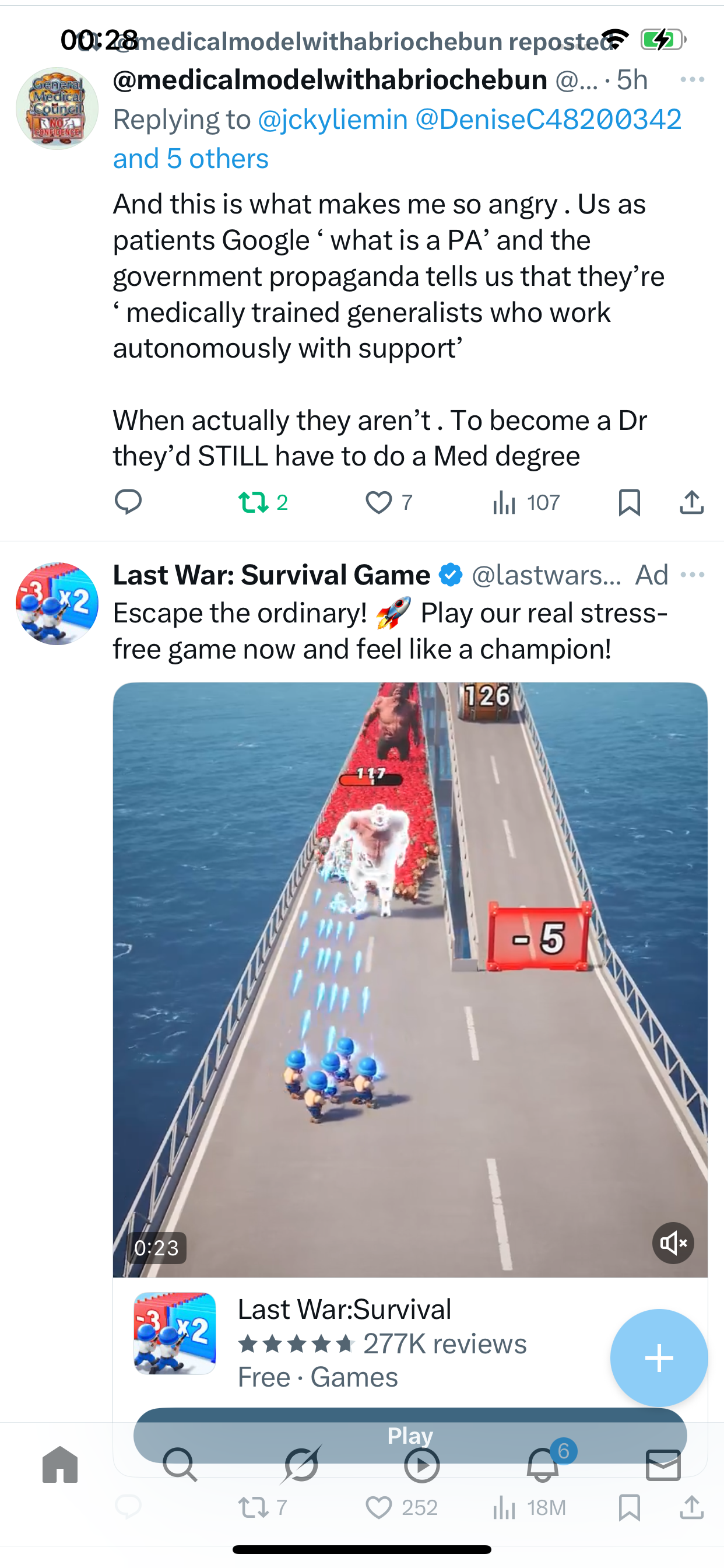The height and width of the screenshot is (1568, 724).
Task: Open the Search tab
Action: pos(180,1465)
